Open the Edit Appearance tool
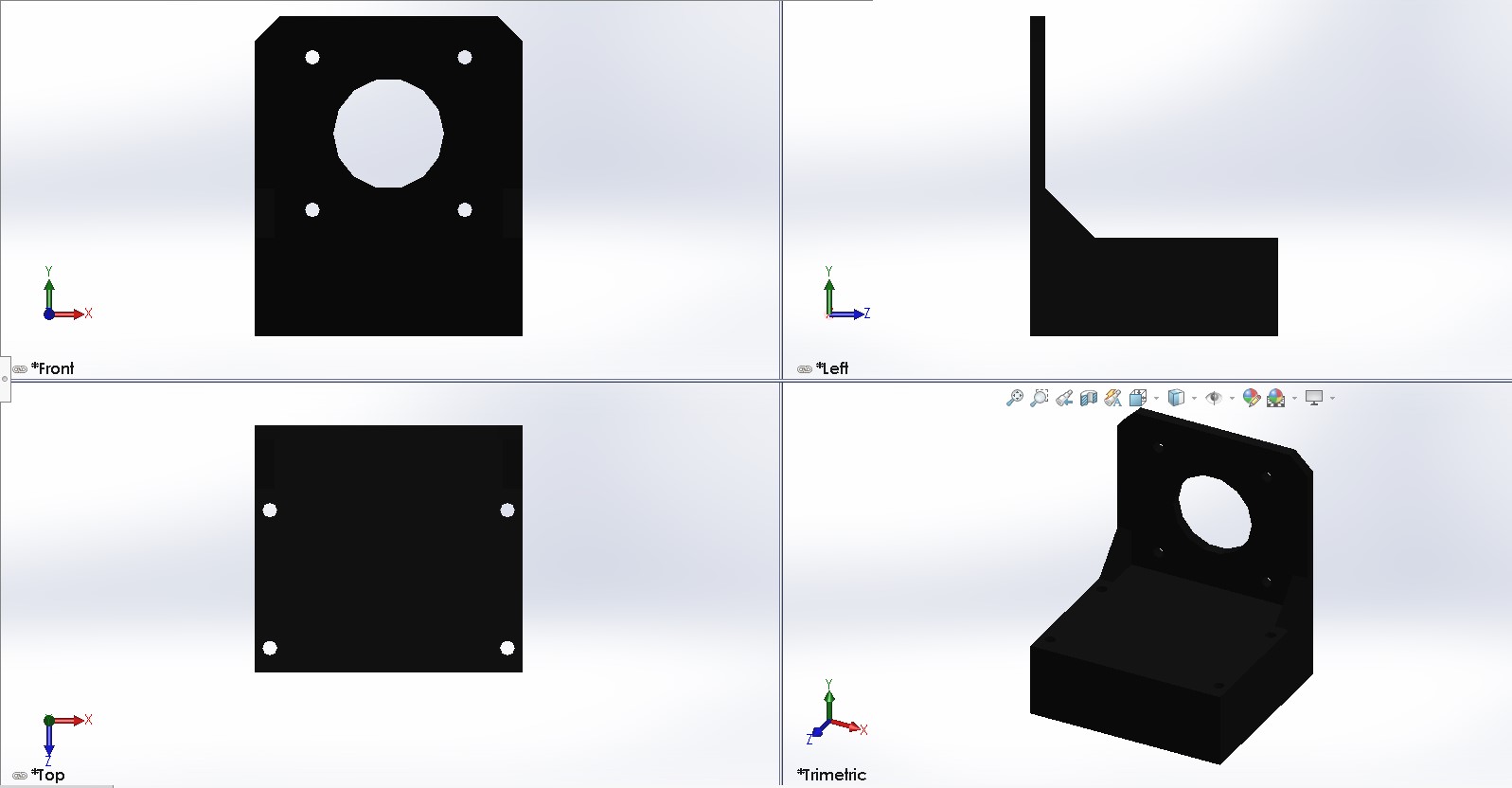The image size is (1512, 788). 1252,398
